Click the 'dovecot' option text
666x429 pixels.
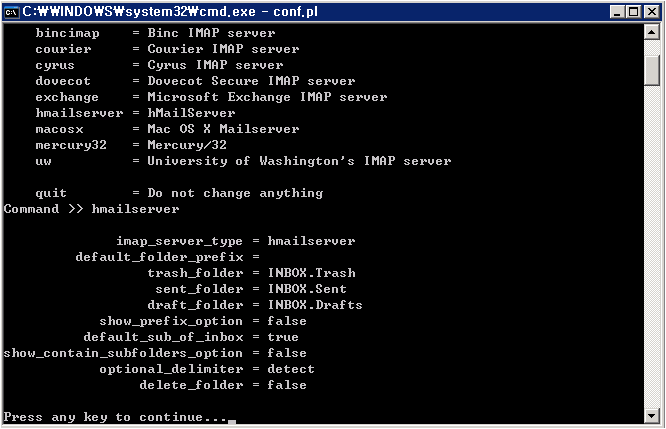pyautogui.click(x=63, y=81)
